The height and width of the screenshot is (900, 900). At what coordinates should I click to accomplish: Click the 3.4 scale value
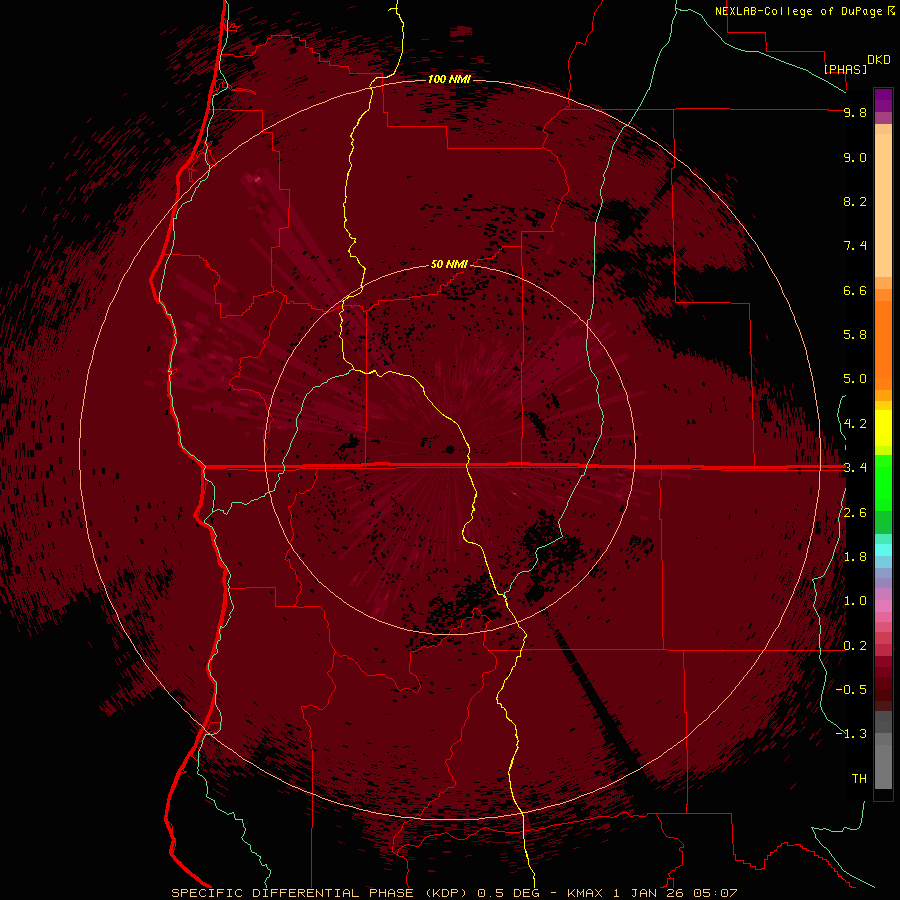click(855, 468)
